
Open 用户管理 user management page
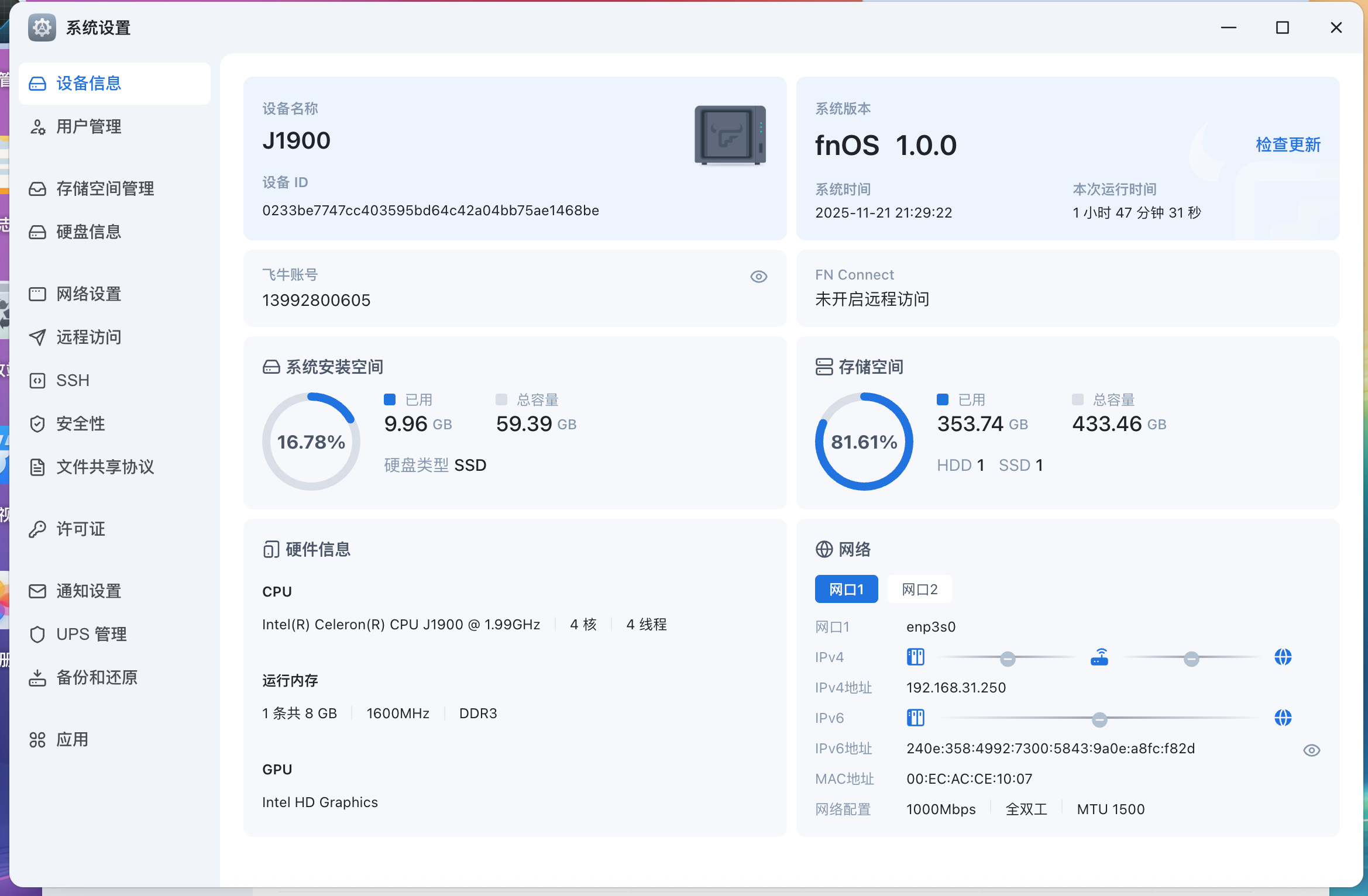(x=88, y=127)
